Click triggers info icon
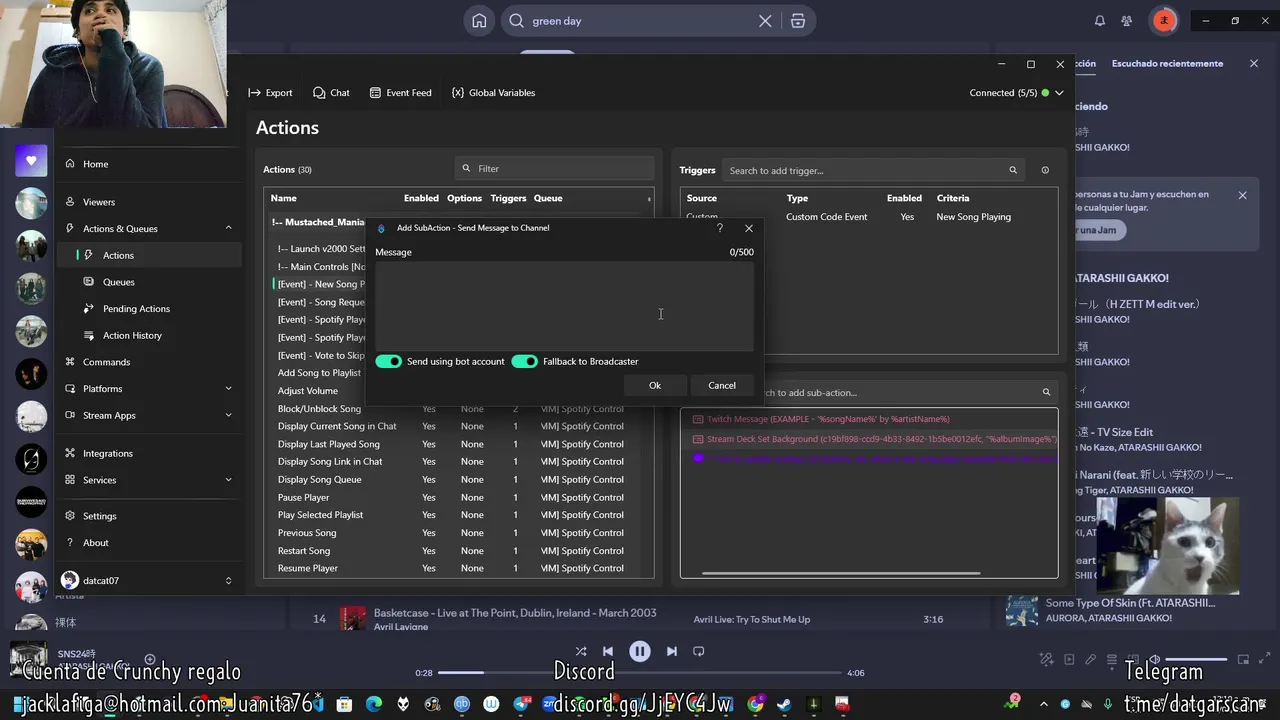Screen dimensions: 1280x720 tap(1045, 170)
